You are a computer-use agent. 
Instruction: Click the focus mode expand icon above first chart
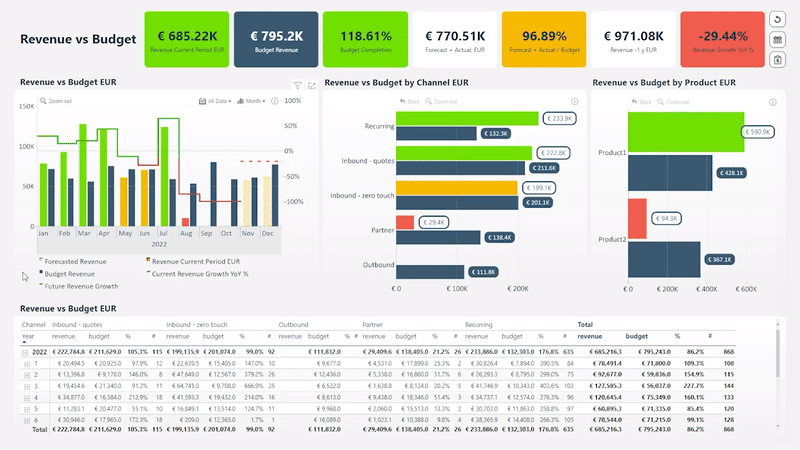pos(311,86)
